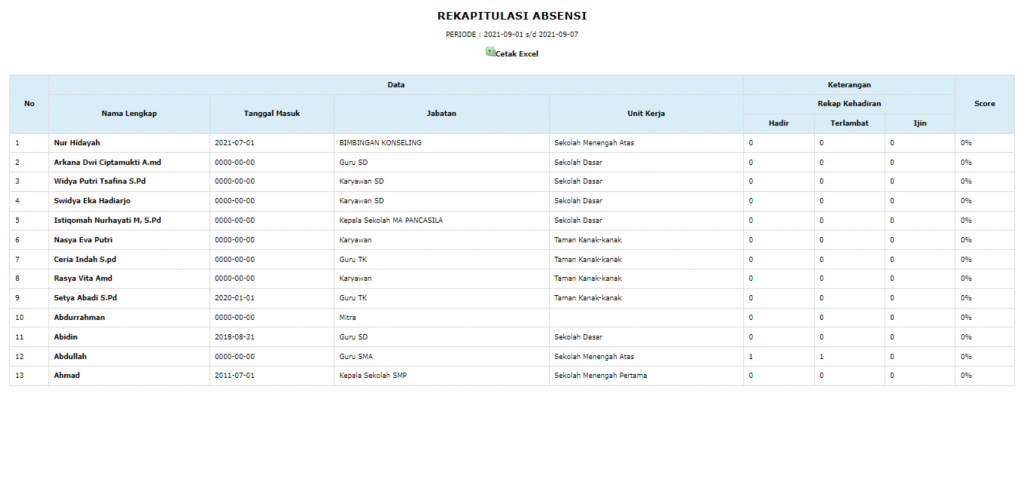This screenshot has height=502, width=1024.
Task: Click the Nama Lengkap column header
Action: [x=129, y=113]
